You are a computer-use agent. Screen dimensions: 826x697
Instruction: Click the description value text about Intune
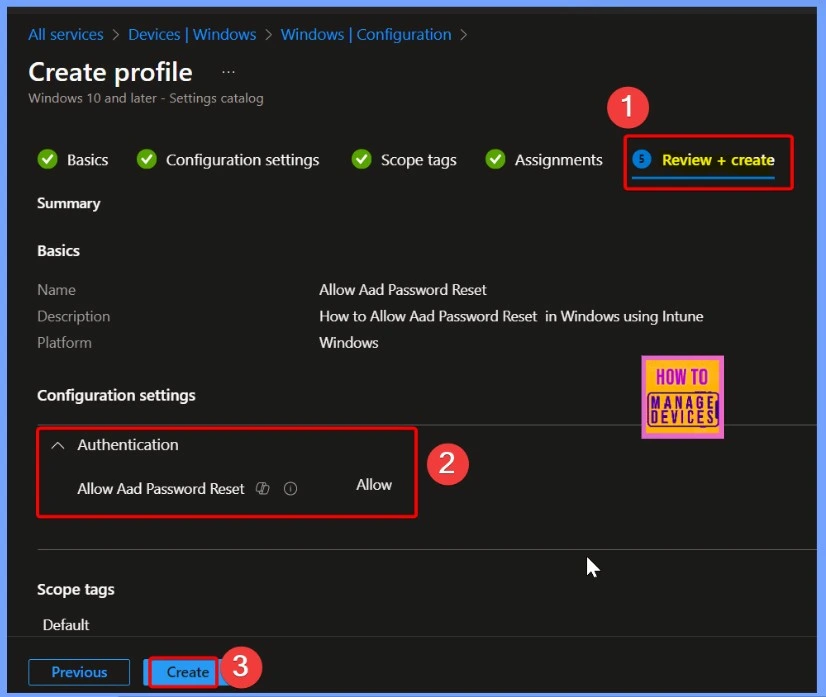coord(511,316)
